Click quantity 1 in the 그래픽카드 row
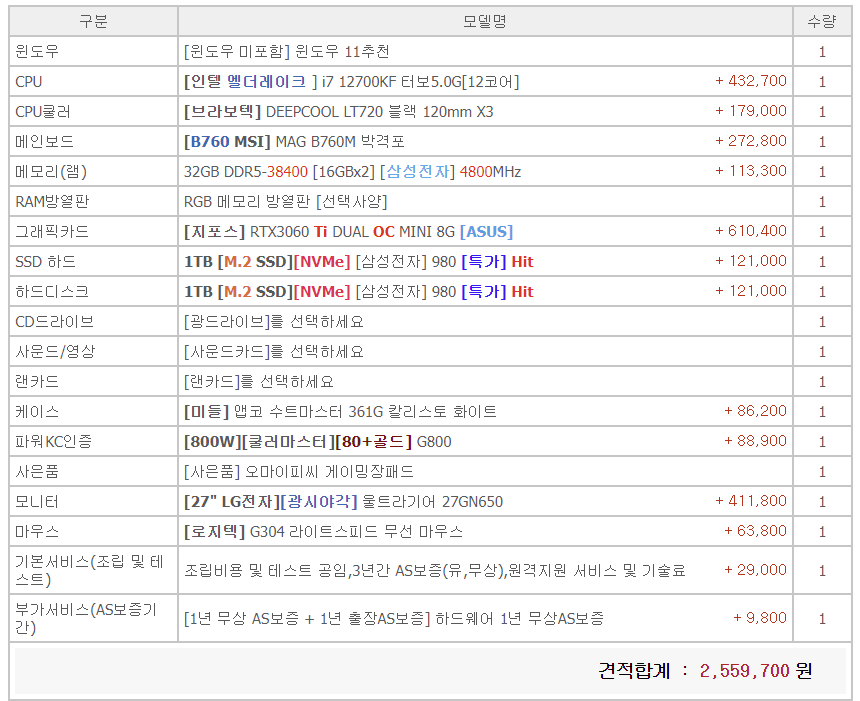This screenshot has width=860, height=701. tap(822, 232)
